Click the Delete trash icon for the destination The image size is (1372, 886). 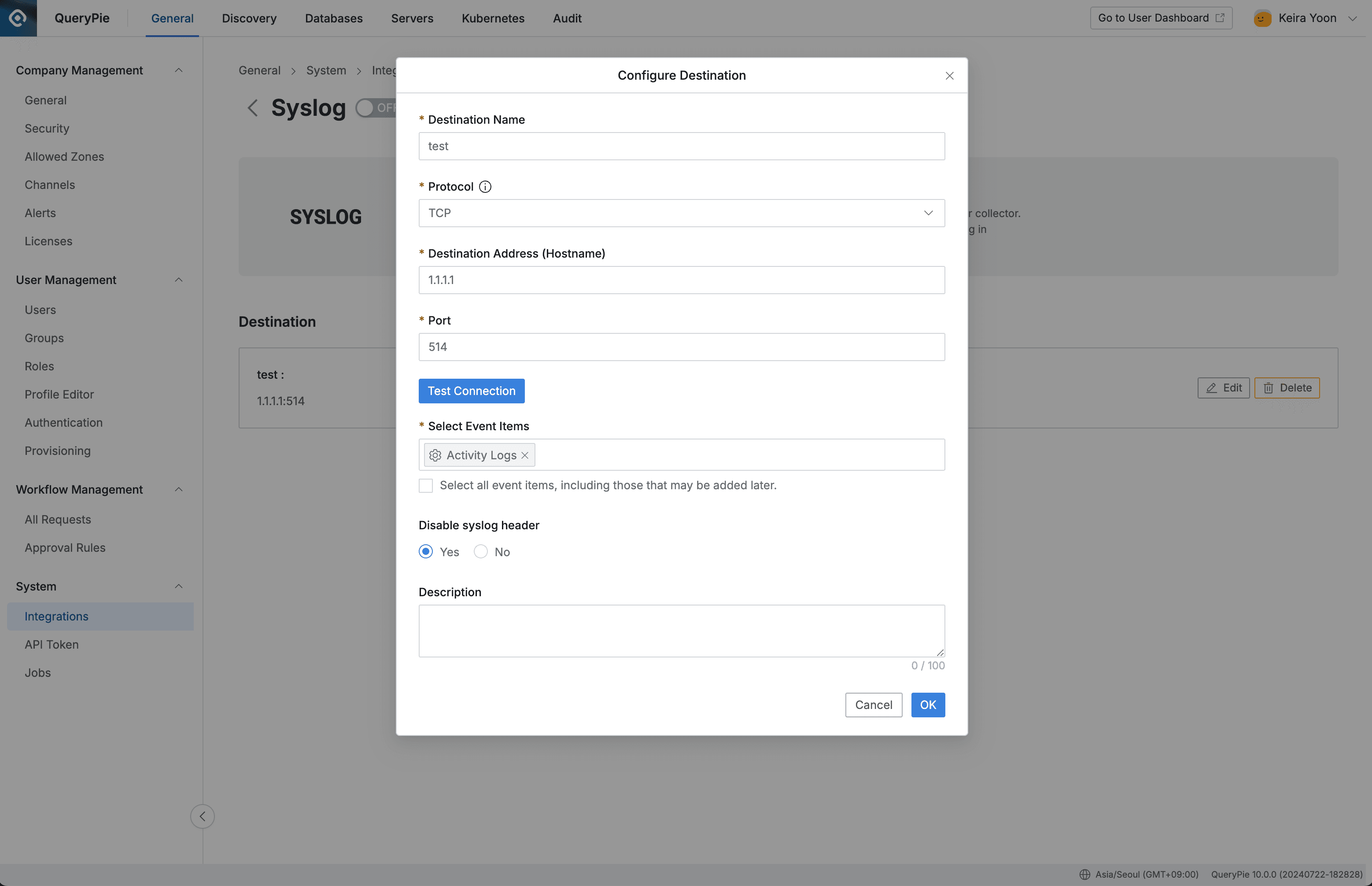click(1269, 388)
